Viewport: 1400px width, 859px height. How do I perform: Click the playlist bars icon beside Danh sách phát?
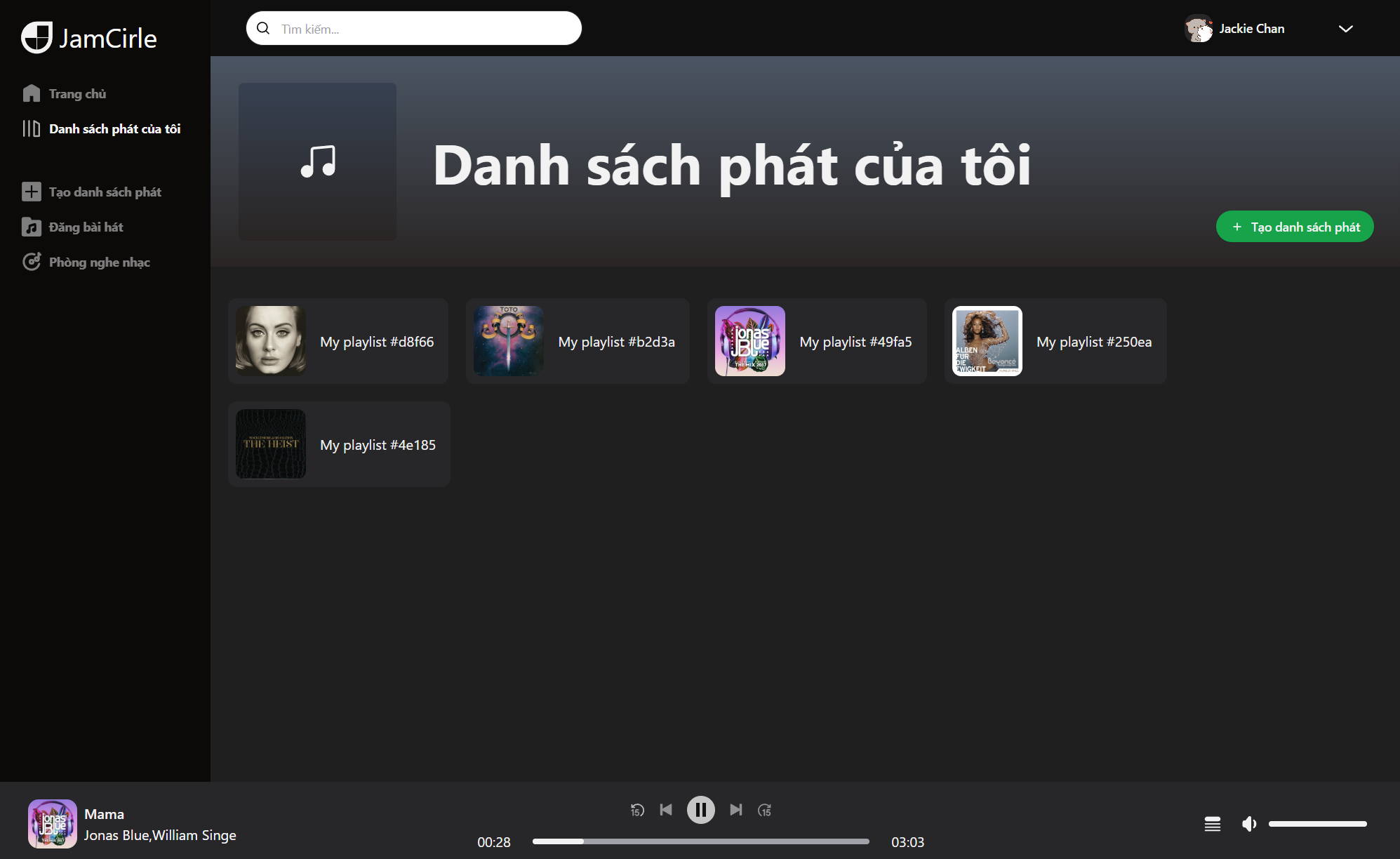[31, 128]
